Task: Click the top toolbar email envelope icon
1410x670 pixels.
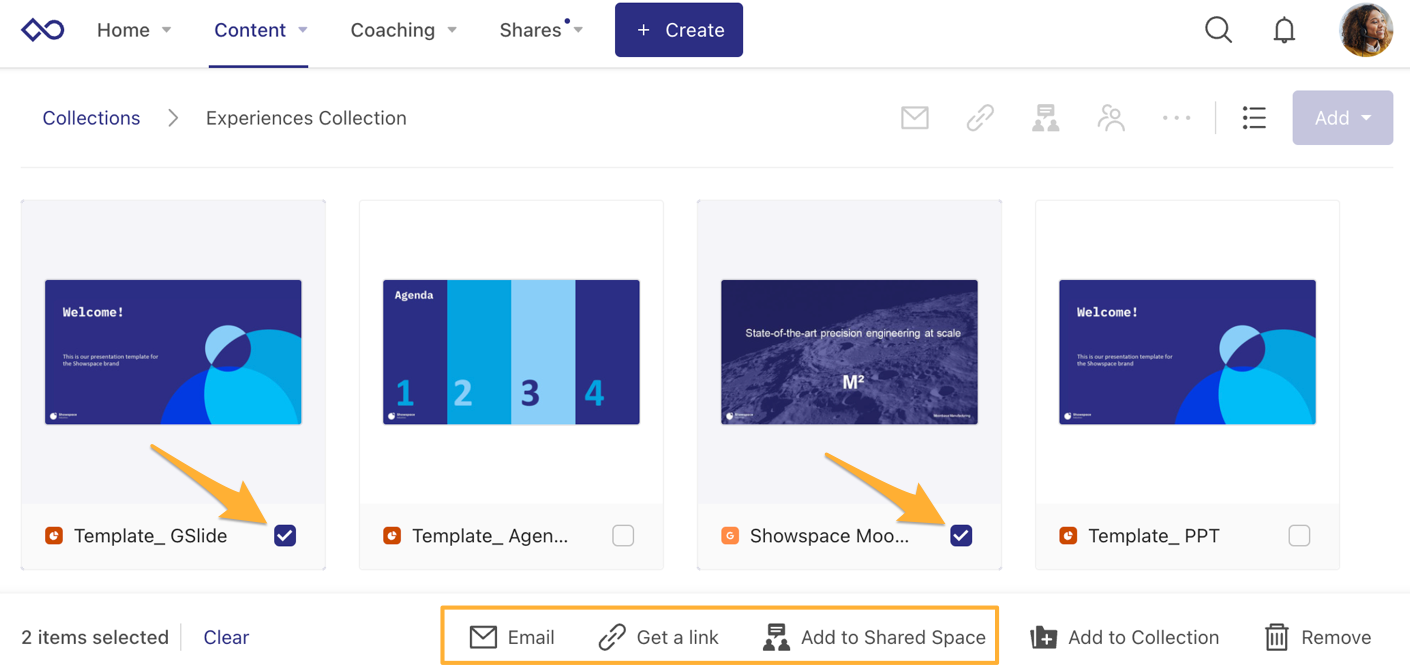Action: pyautogui.click(x=914, y=118)
